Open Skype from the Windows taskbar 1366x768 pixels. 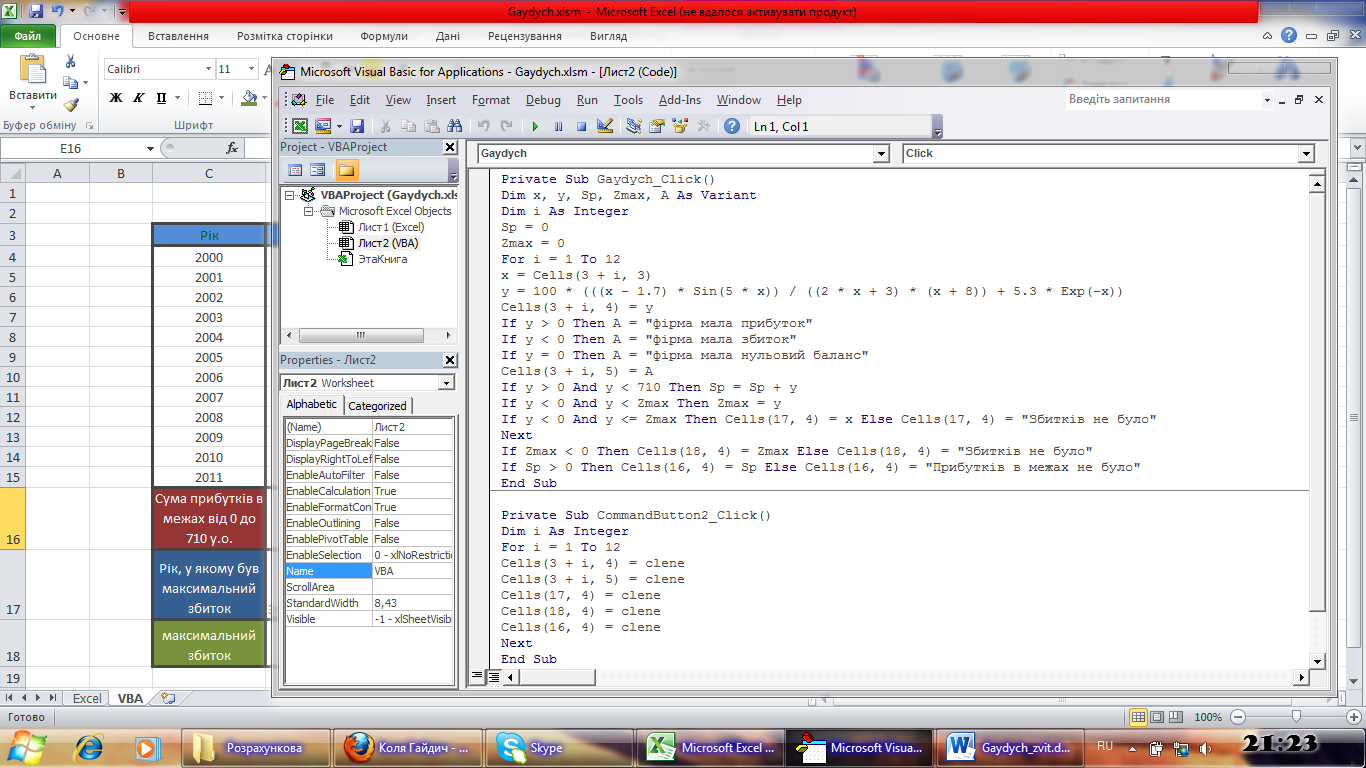[x=559, y=747]
